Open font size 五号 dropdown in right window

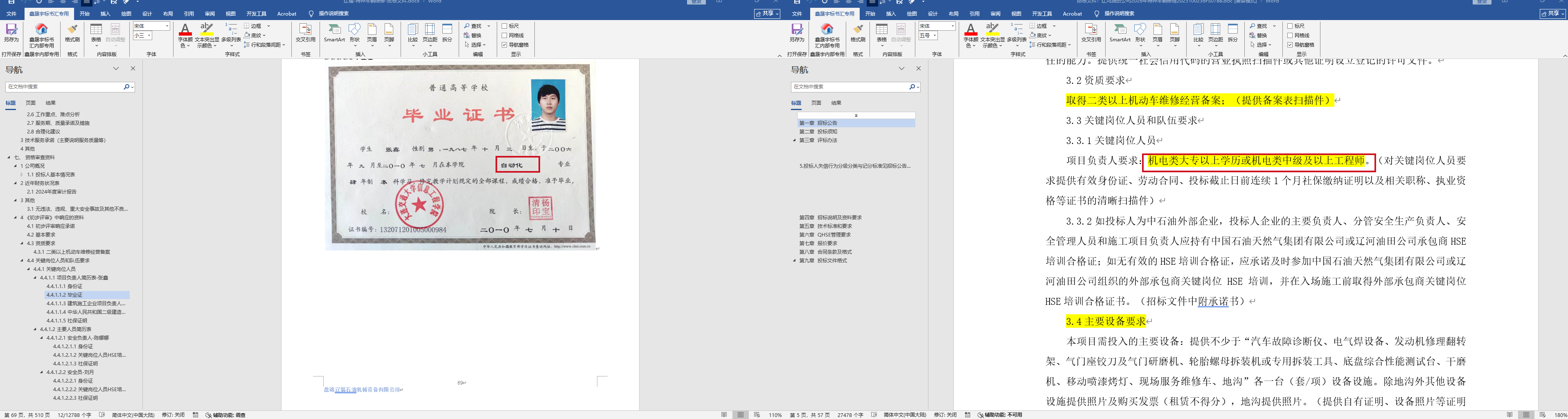[935, 35]
